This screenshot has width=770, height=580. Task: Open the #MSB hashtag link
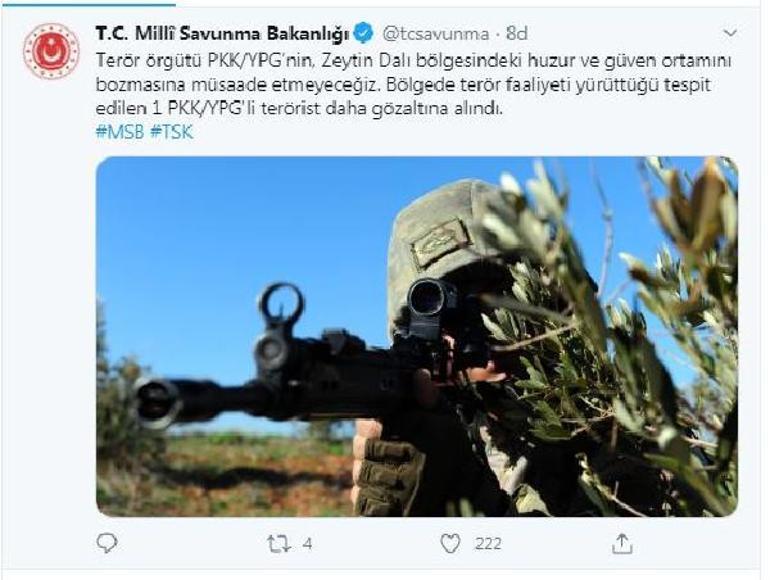pos(120,132)
